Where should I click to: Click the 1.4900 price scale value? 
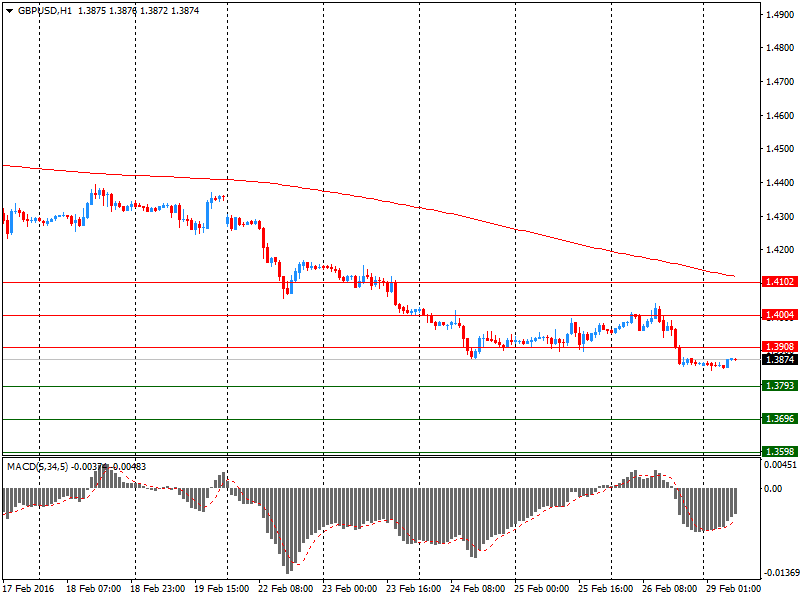780,14
